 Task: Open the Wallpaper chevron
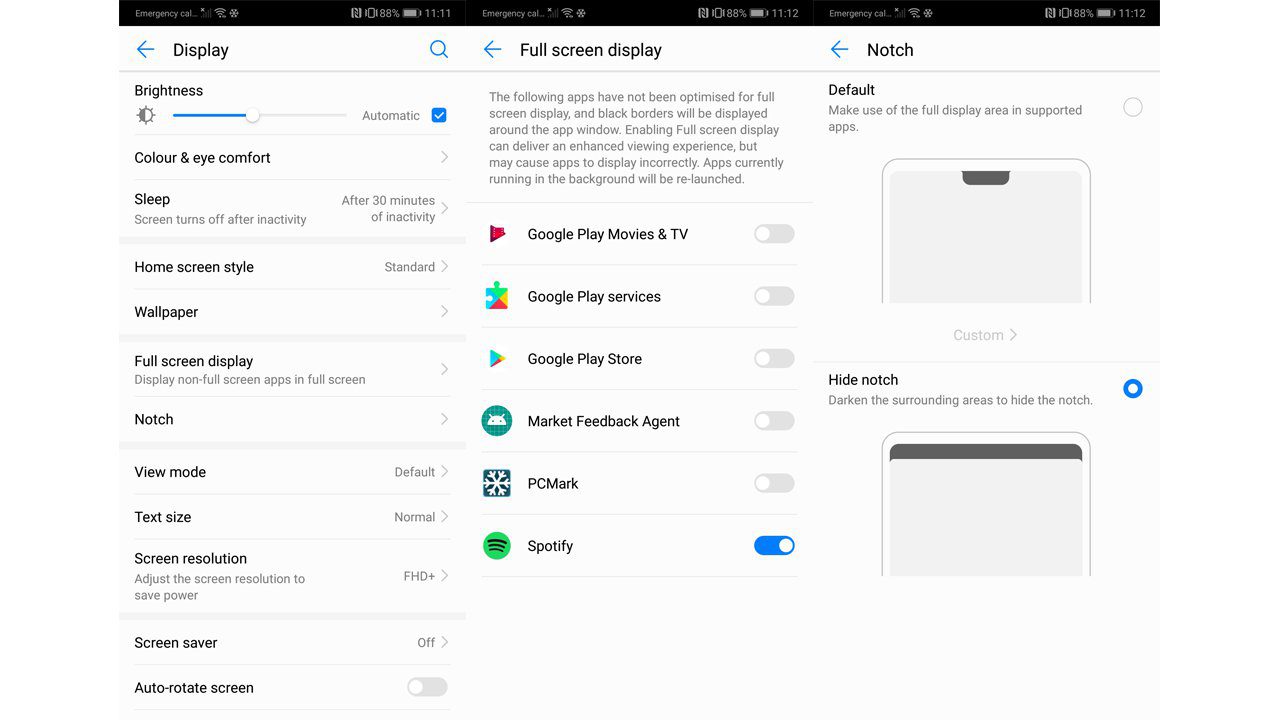[x=445, y=311]
